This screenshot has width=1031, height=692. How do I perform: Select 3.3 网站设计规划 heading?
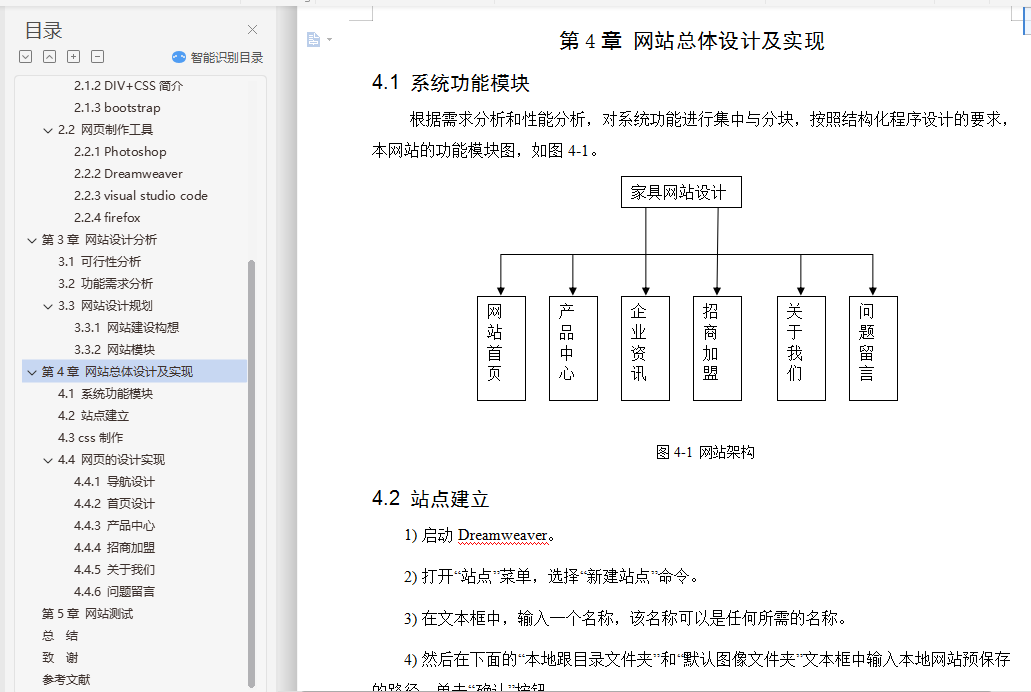(x=105, y=305)
